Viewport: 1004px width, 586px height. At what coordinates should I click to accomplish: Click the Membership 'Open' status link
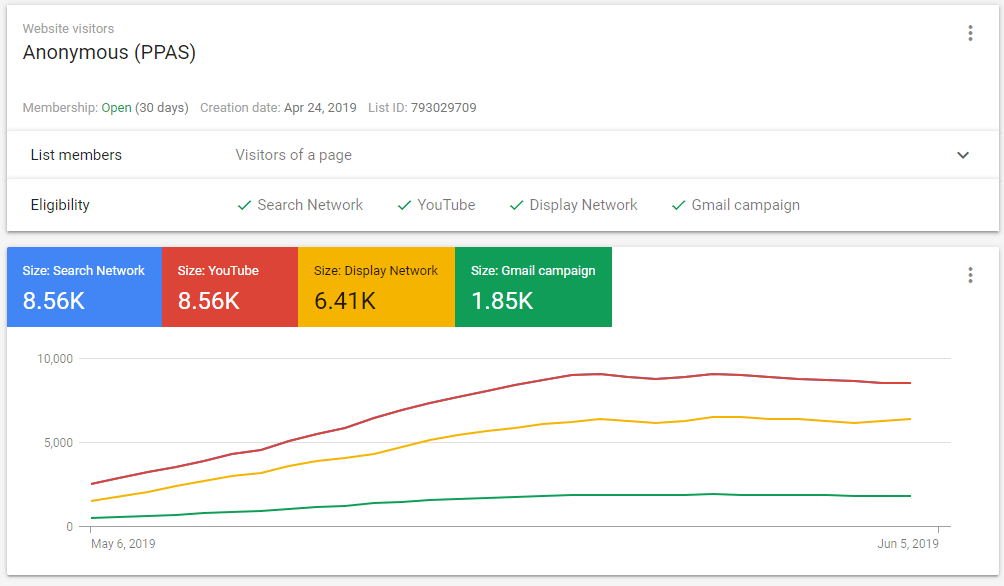[x=116, y=108]
